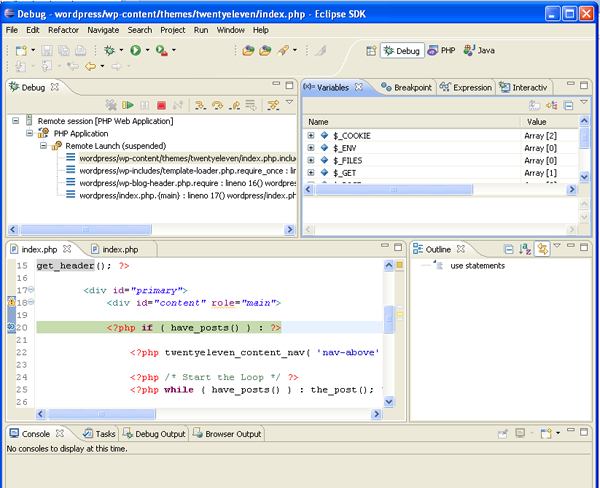Screen dimensions: 600x488
Task: Click the External Tools run icon
Action: (161, 50)
